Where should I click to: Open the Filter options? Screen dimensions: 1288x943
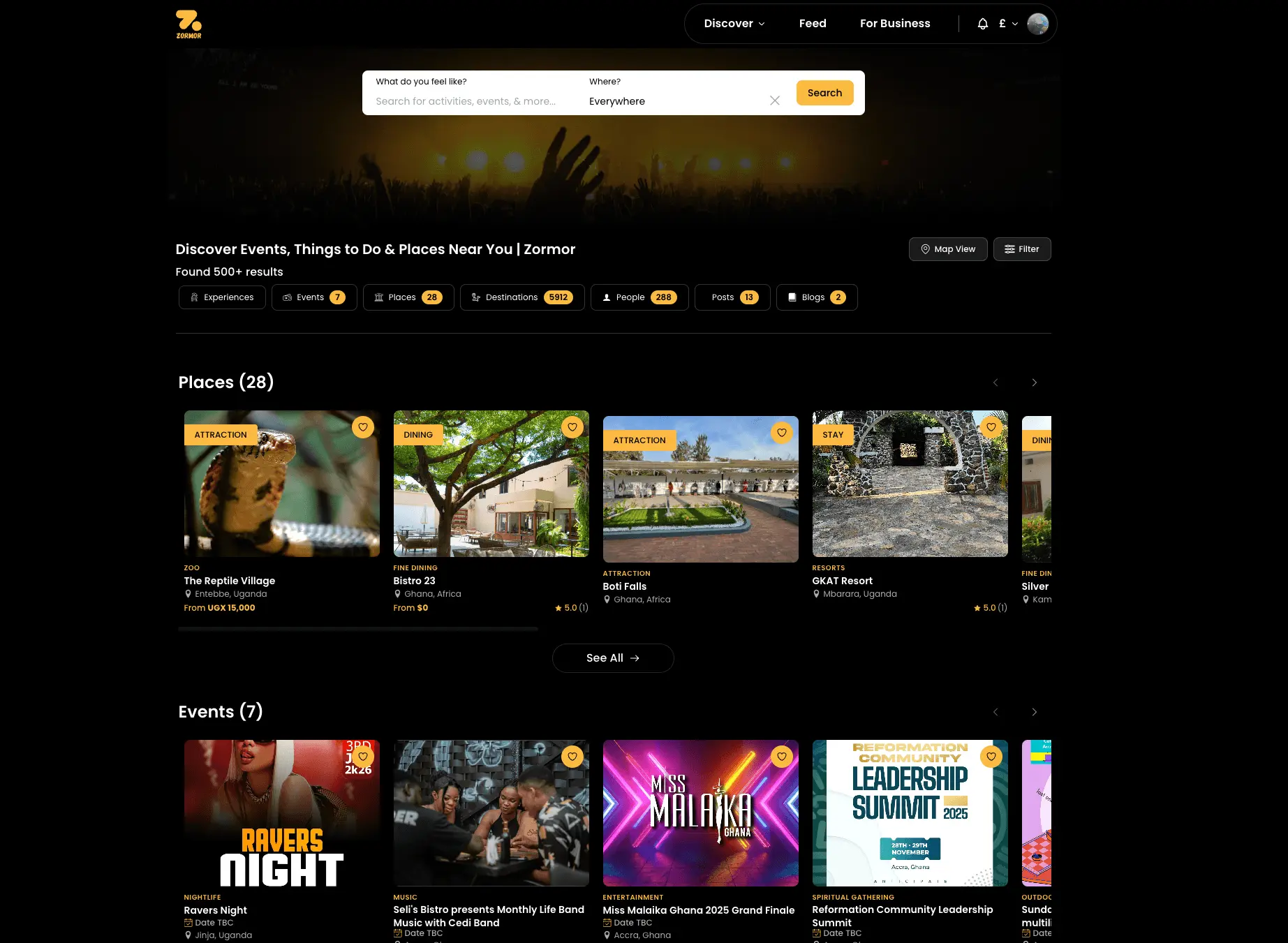click(x=1022, y=249)
